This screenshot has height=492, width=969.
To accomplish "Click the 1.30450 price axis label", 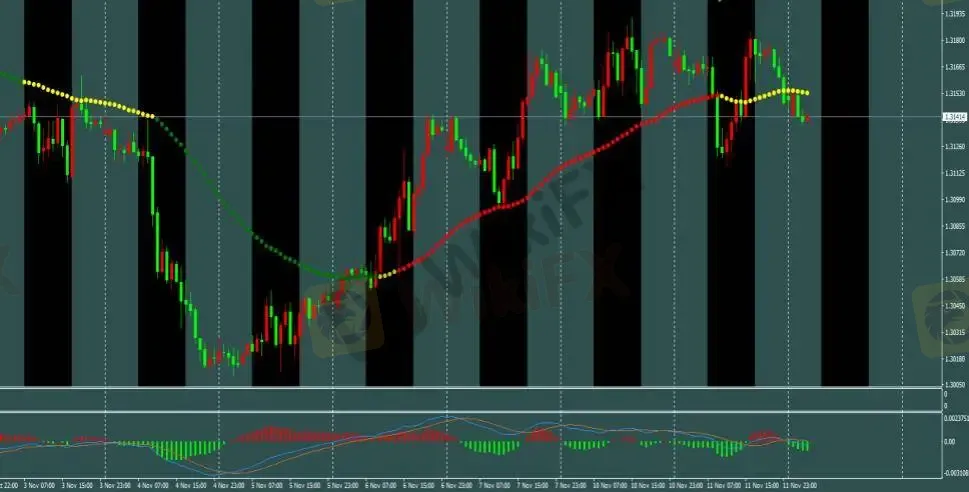I will click(x=956, y=306).
